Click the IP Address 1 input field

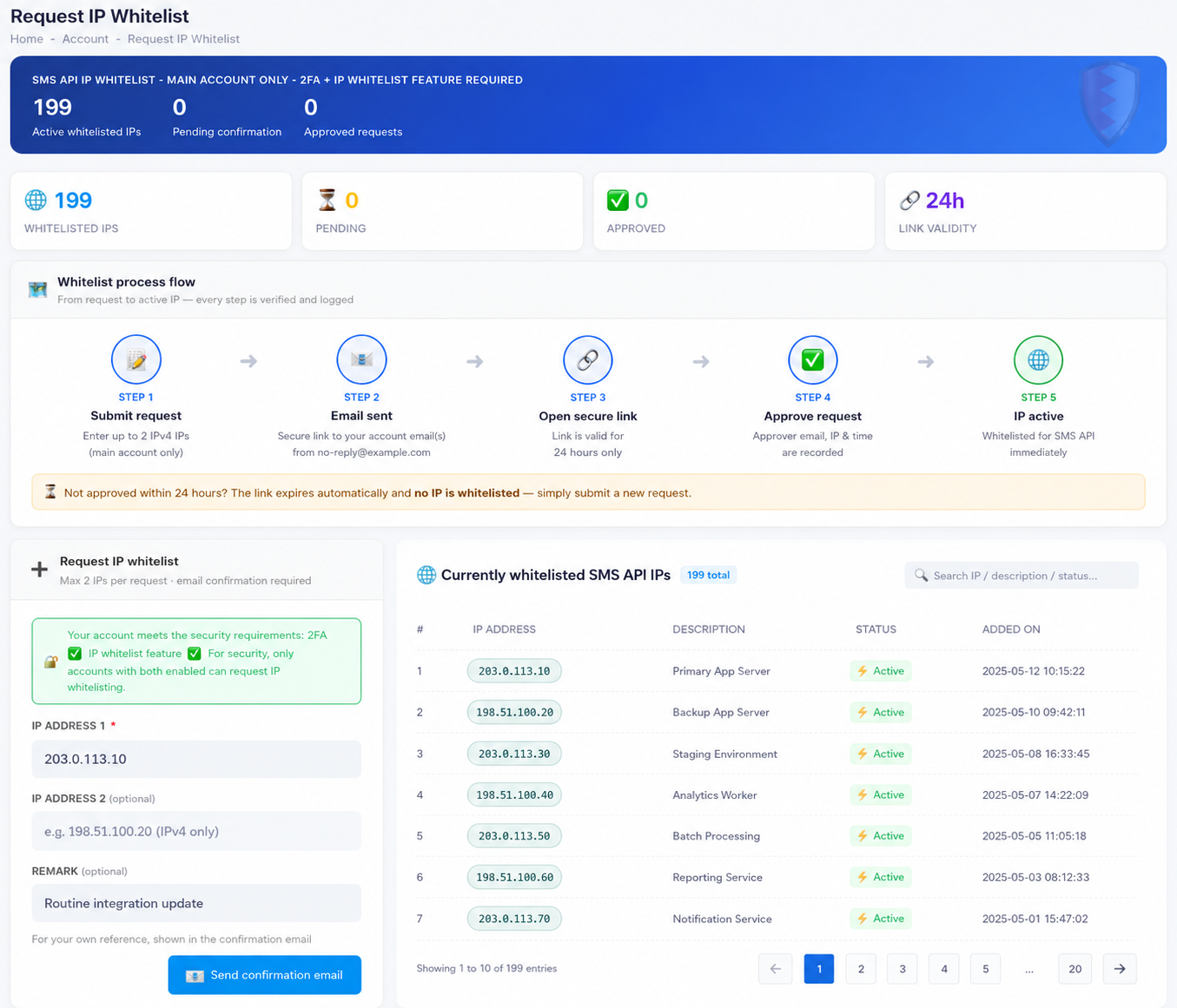click(196, 759)
